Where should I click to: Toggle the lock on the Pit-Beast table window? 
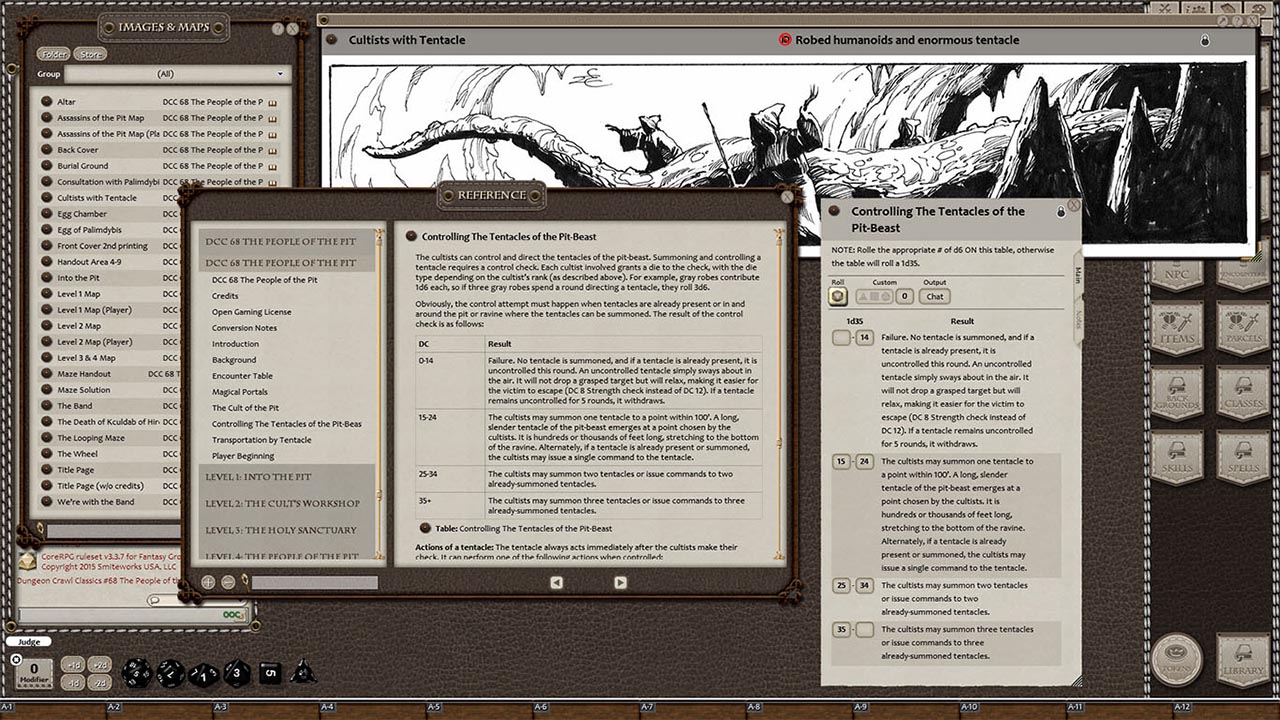(1063, 211)
